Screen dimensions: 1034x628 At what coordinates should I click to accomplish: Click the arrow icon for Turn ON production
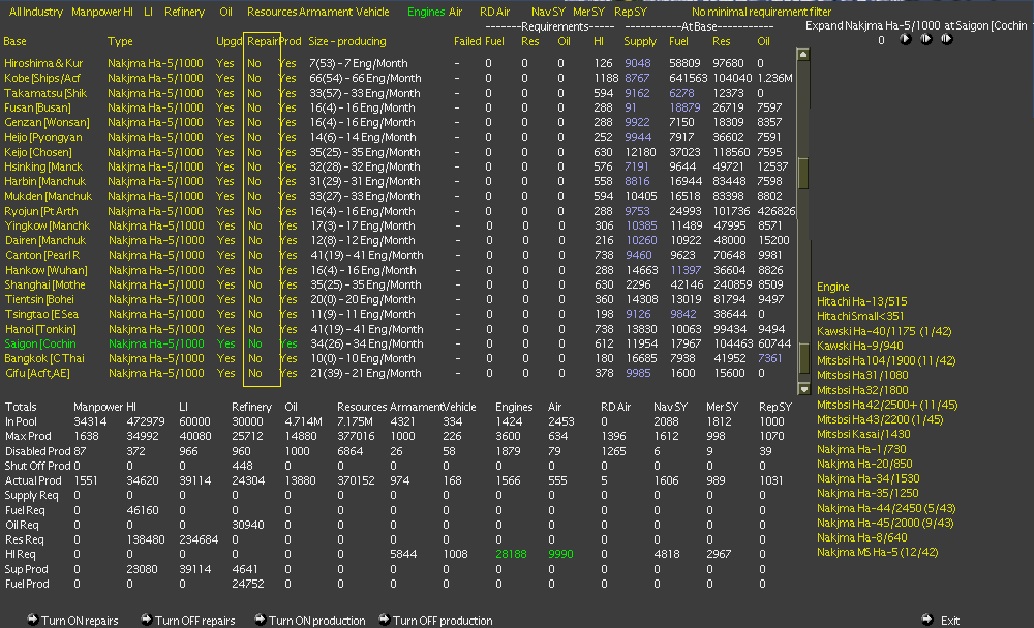click(260, 619)
